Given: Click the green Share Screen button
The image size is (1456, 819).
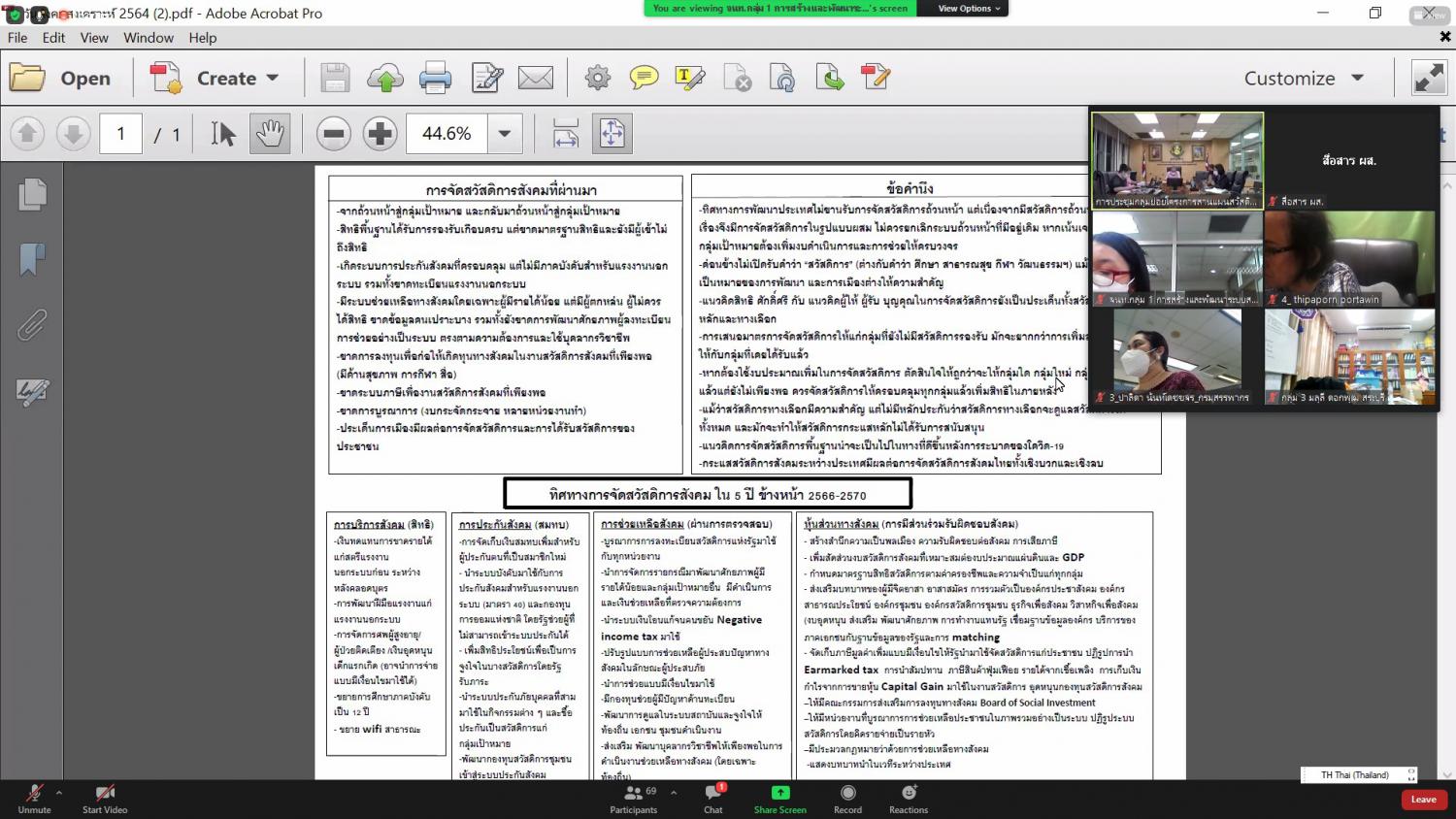Looking at the screenshot, I should pos(780,800).
